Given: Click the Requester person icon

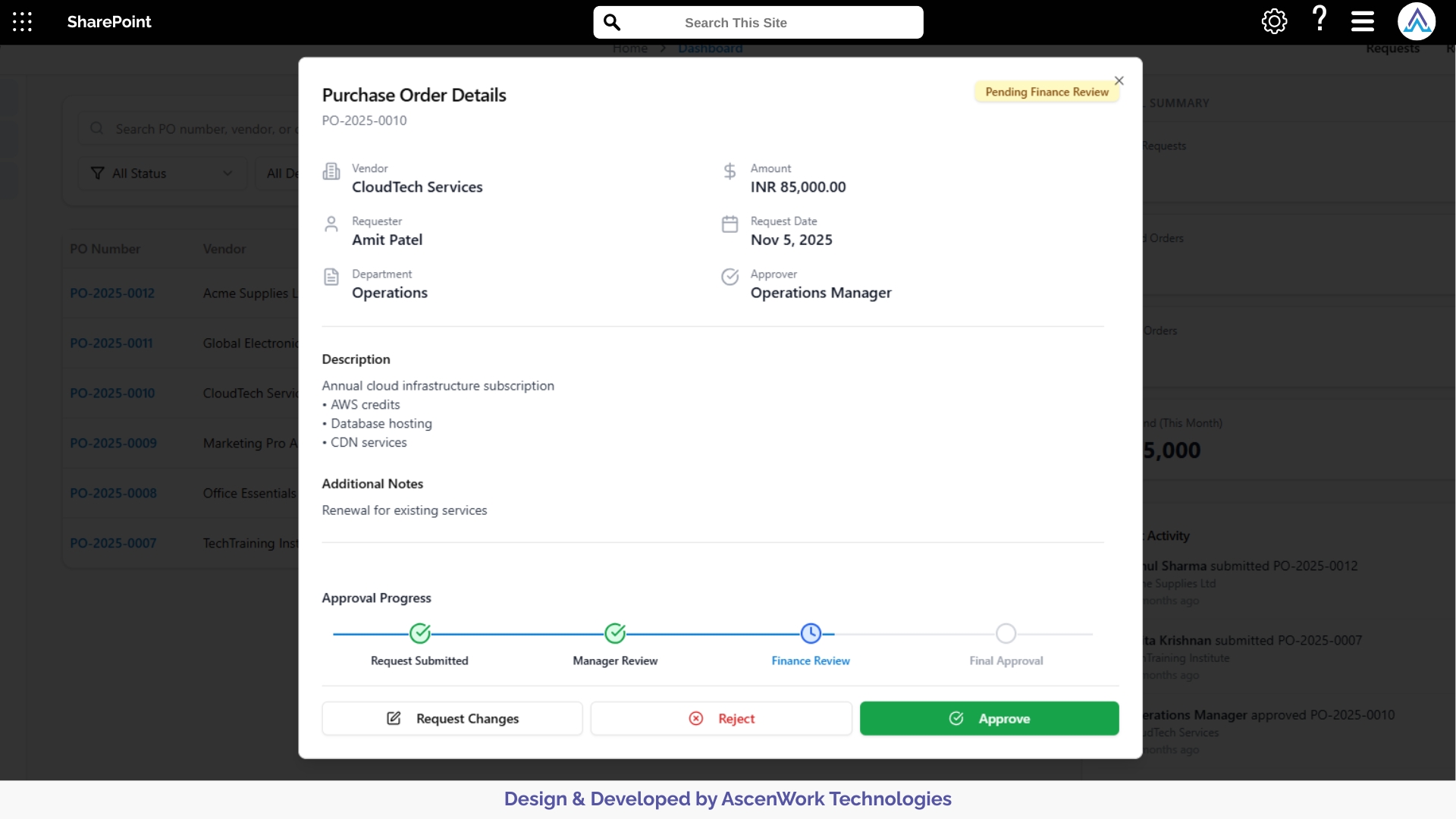Looking at the screenshot, I should [331, 224].
